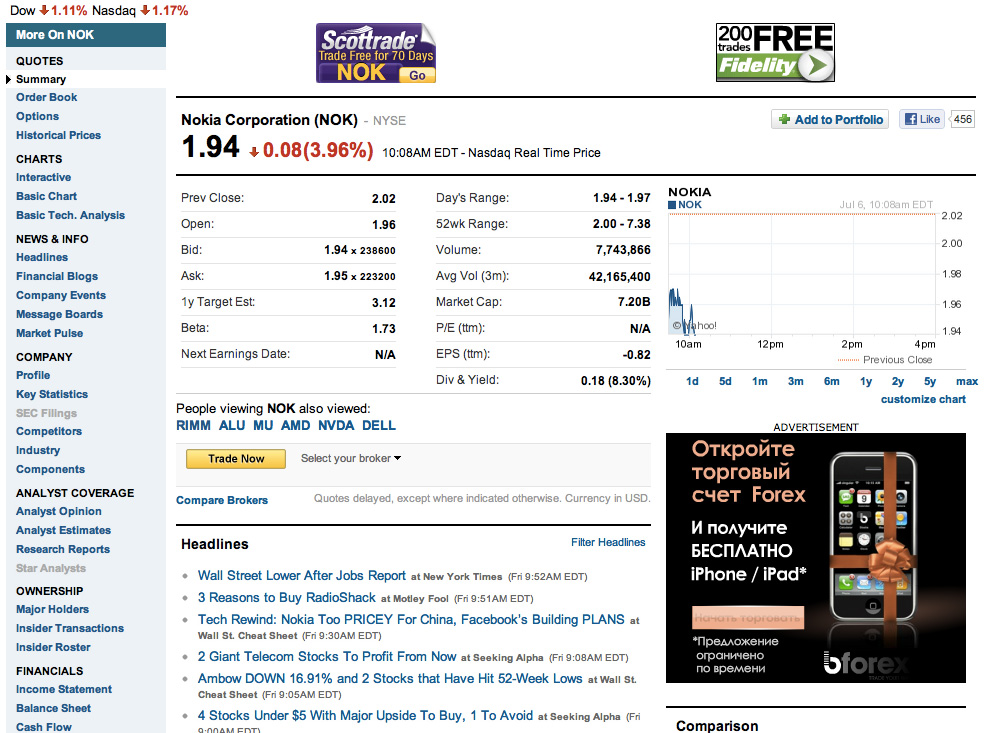Open Compare Brokers link
This screenshot has width=984, height=733.
(x=222, y=500)
